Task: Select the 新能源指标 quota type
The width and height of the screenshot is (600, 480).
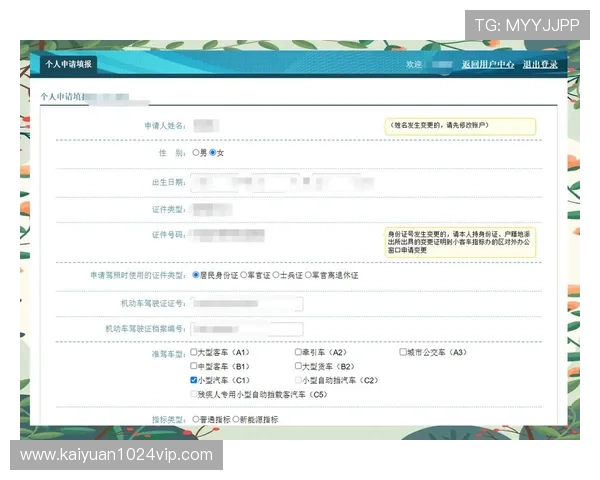Action: (236, 420)
